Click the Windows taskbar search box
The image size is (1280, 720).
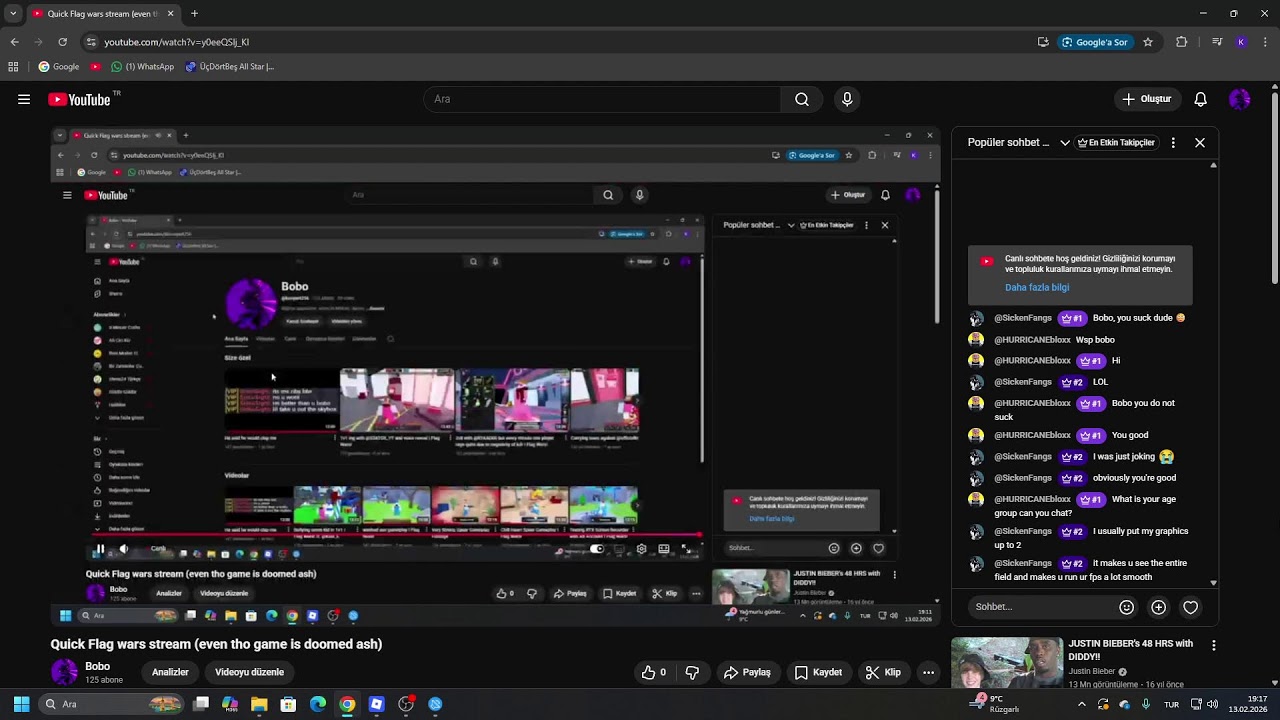click(x=112, y=704)
